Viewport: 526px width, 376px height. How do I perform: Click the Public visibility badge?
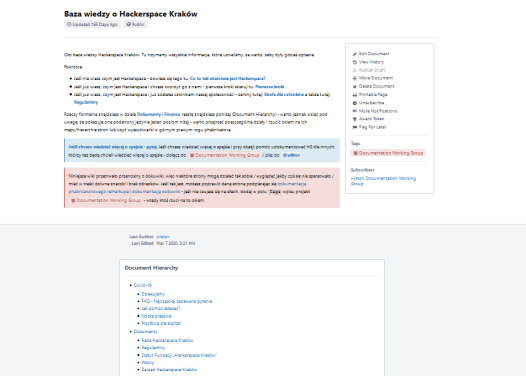coord(136,24)
